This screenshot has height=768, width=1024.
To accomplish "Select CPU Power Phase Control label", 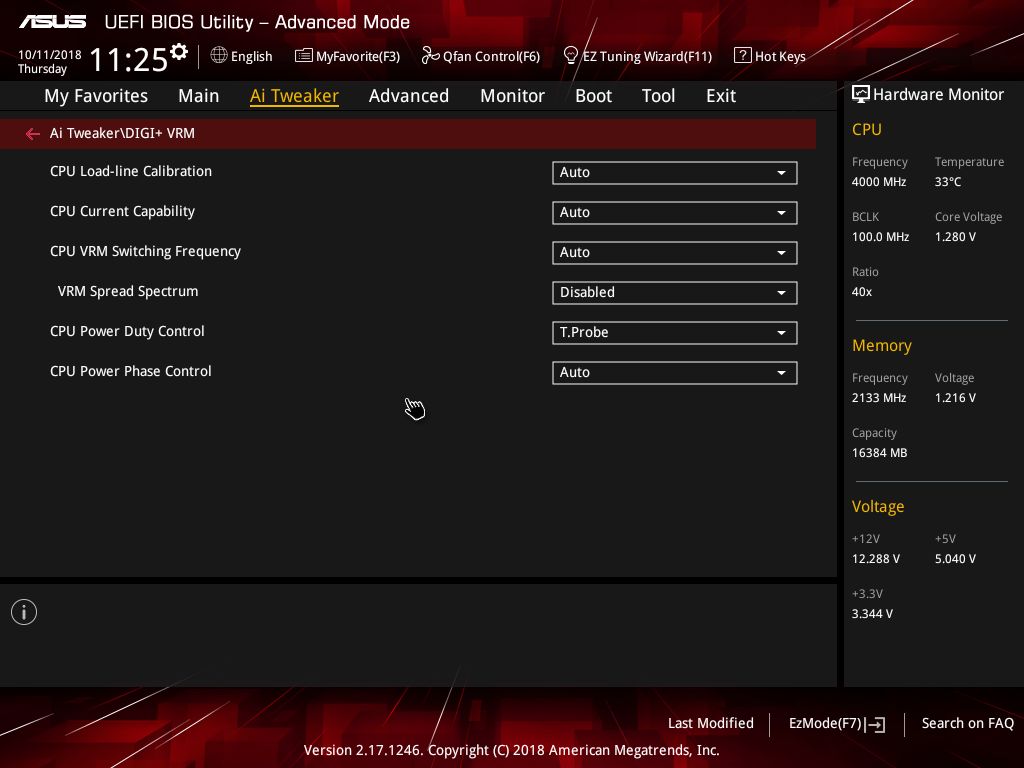I will point(131,371).
